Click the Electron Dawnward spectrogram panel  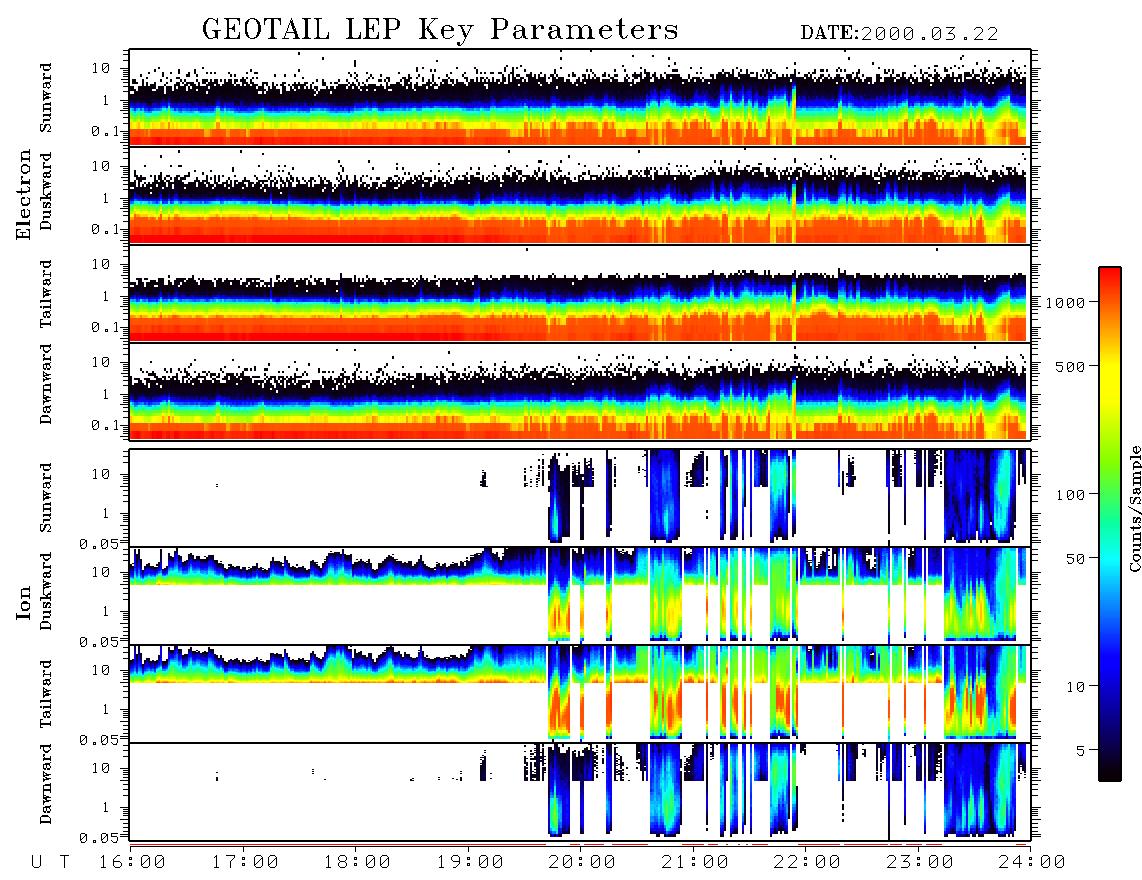click(580, 391)
